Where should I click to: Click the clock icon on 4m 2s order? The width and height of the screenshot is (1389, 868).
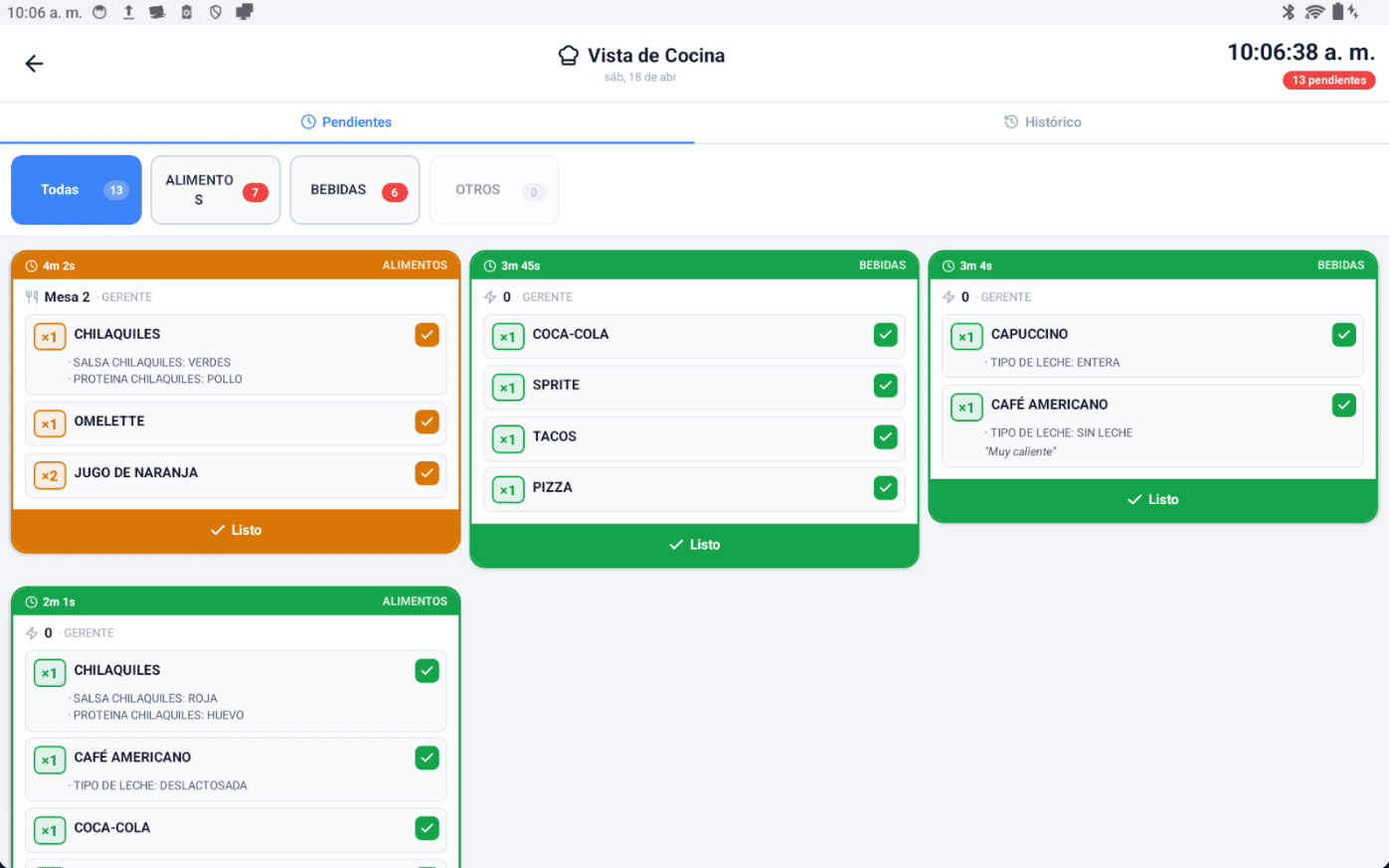pyautogui.click(x=31, y=266)
